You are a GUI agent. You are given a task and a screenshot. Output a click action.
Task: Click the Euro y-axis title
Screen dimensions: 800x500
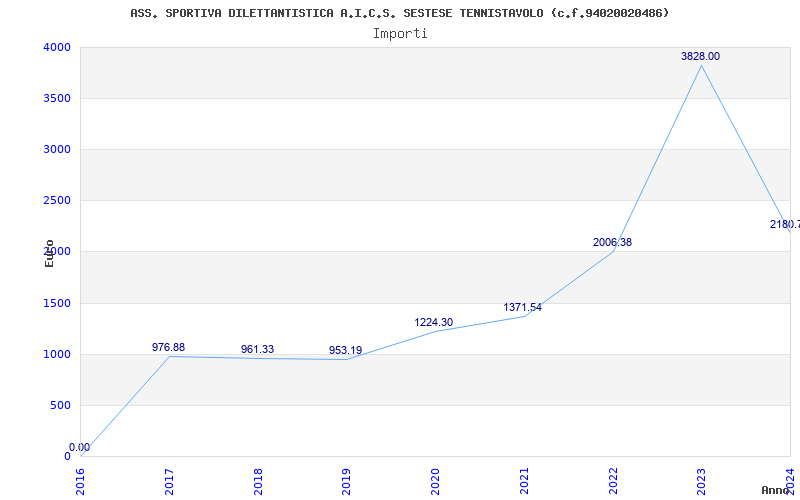click(49, 253)
